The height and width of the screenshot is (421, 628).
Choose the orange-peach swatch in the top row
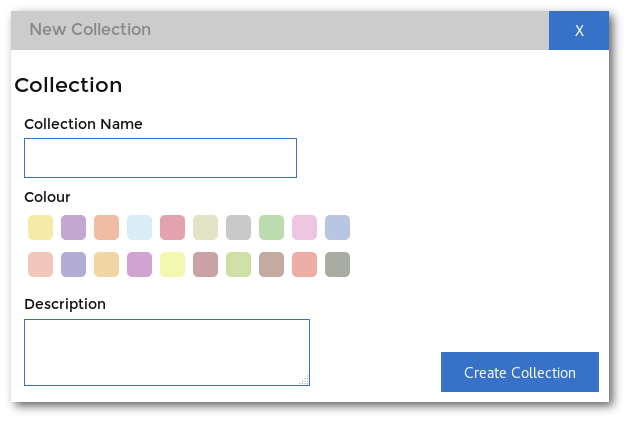pyautogui.click(x=107, y=228)
